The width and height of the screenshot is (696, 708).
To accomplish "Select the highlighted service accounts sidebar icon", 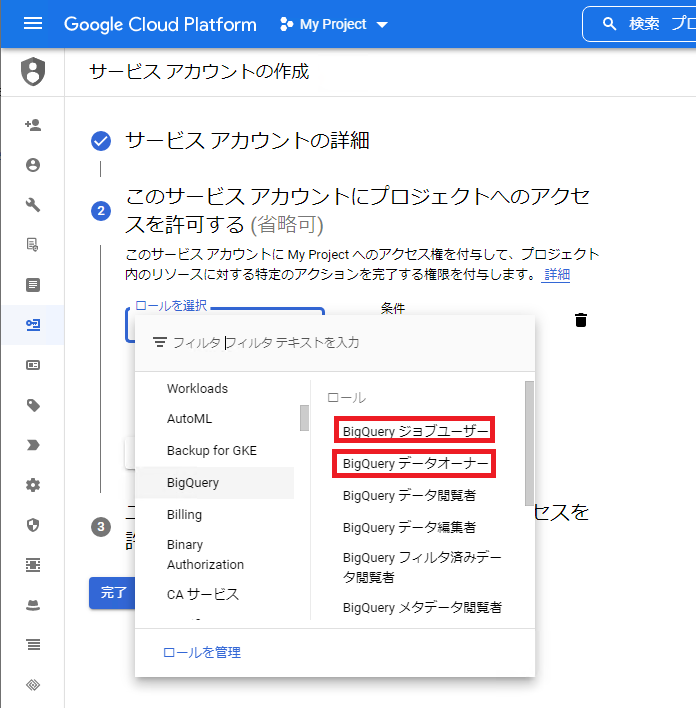I will (x=33, y=325).
